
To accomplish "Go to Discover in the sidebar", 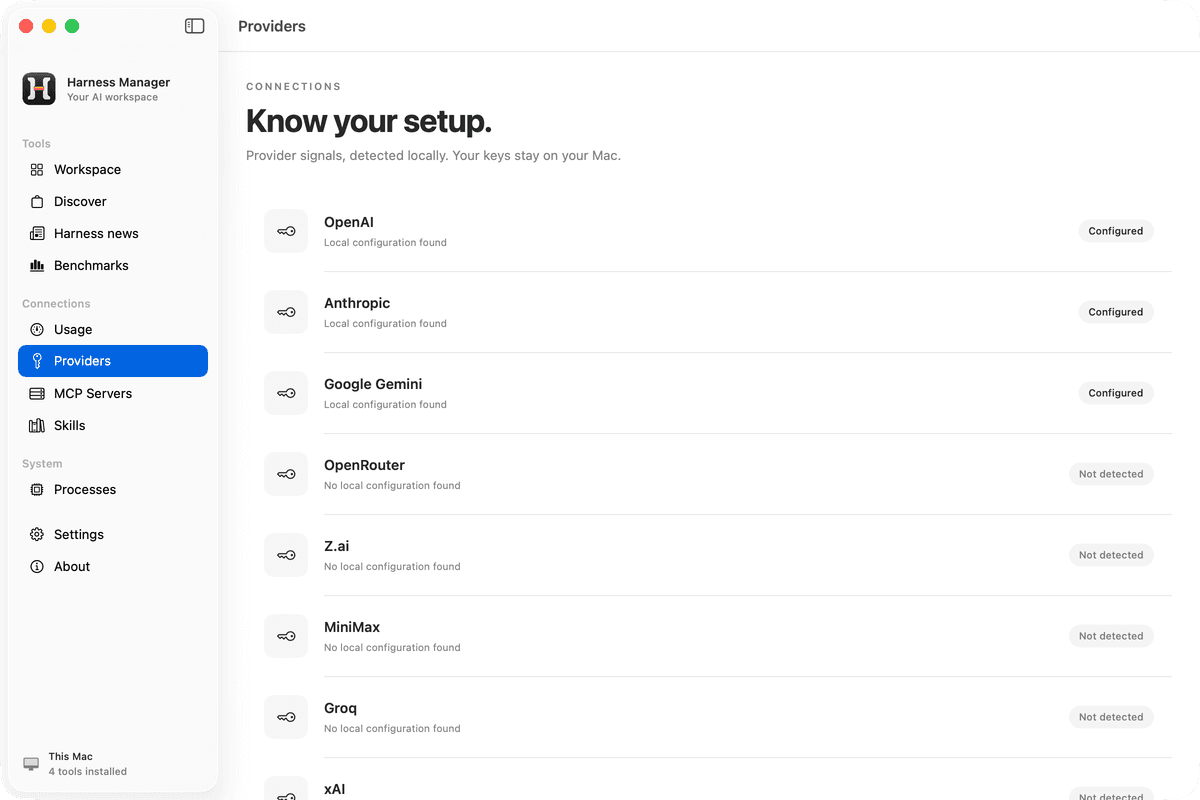I will pyautogui.click(x=113, y=201).
